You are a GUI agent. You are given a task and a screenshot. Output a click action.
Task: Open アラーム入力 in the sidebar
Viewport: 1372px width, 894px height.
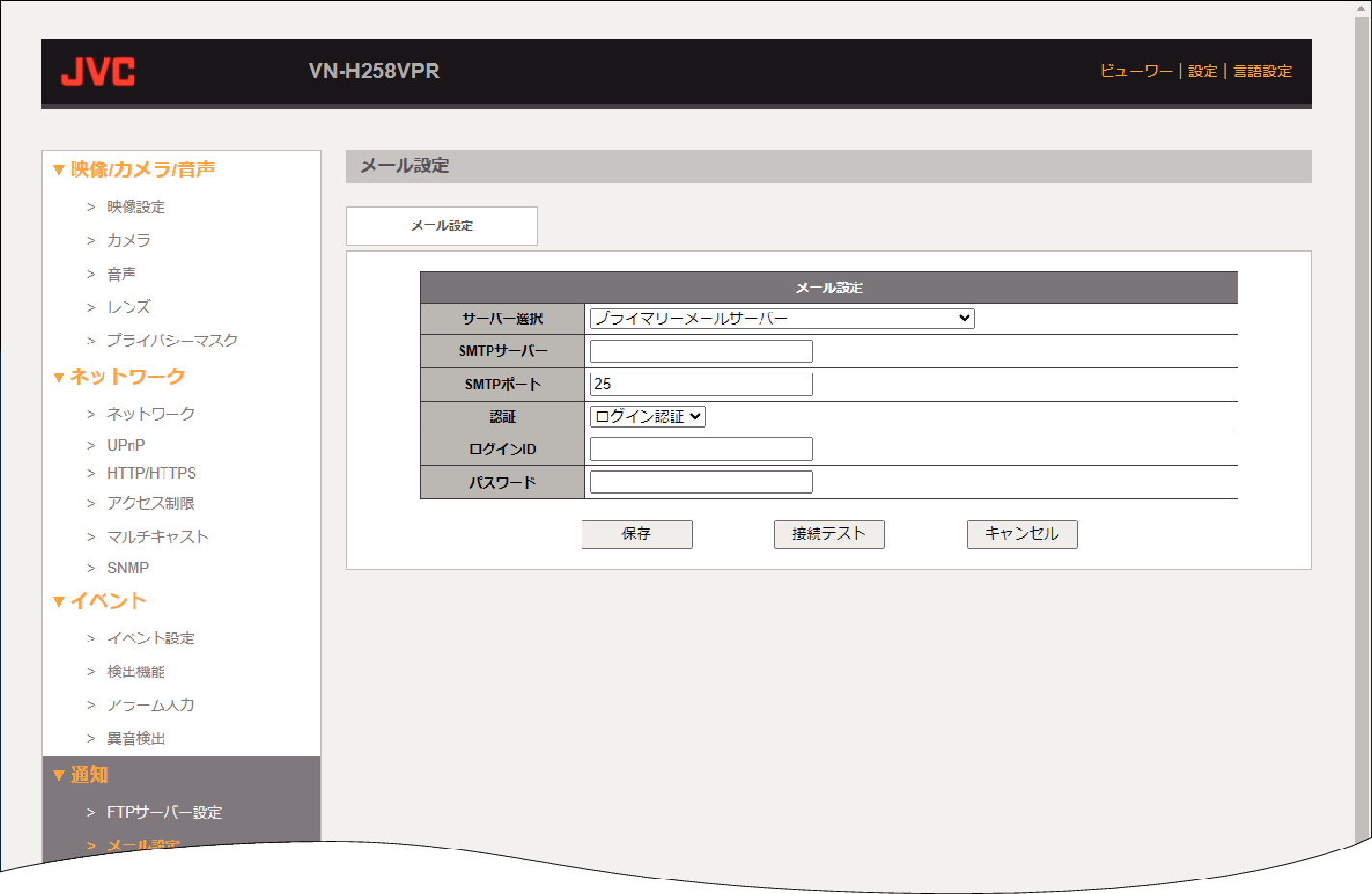coord(150,705)
